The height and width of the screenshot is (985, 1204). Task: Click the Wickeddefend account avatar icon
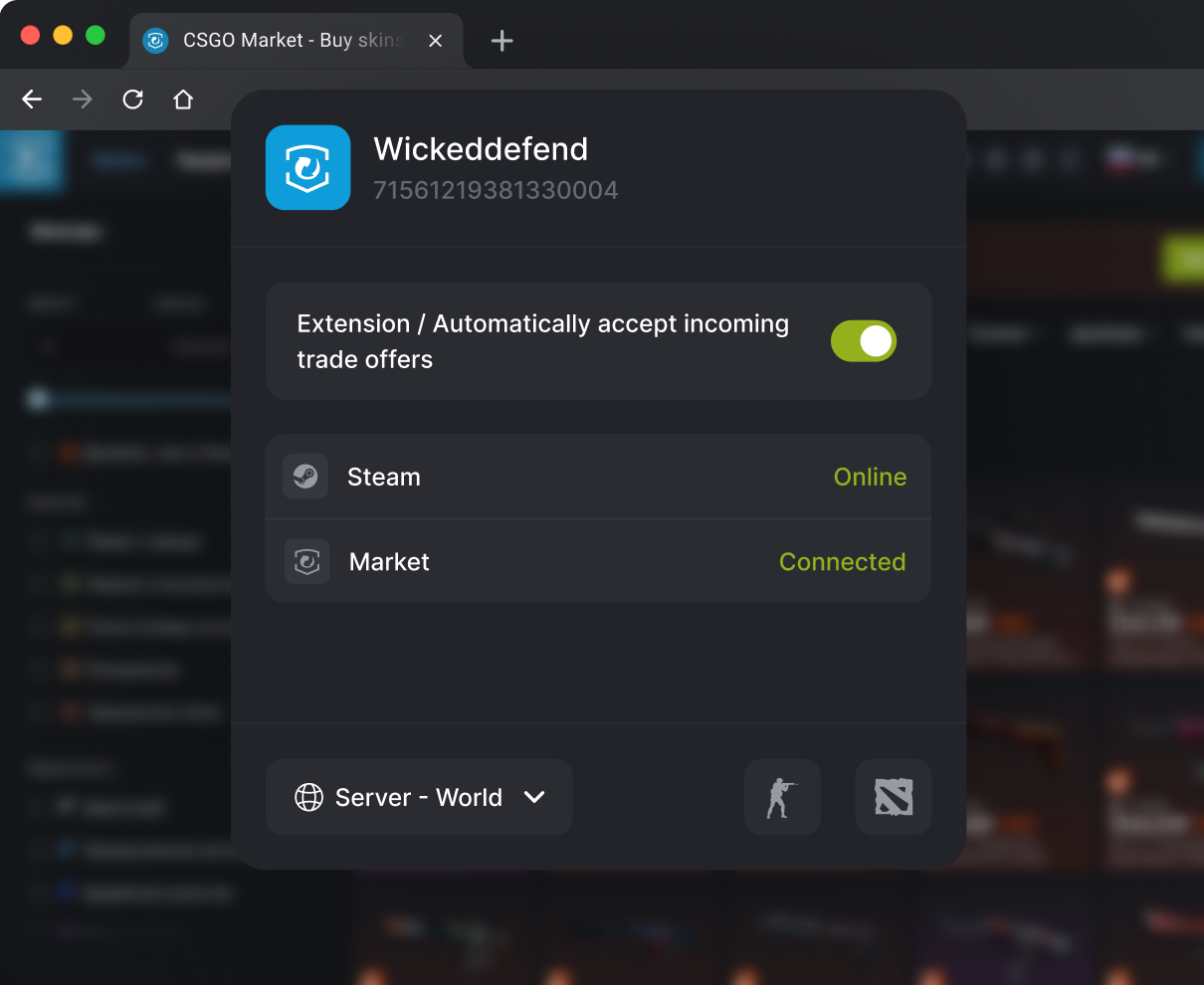[307, 167]
